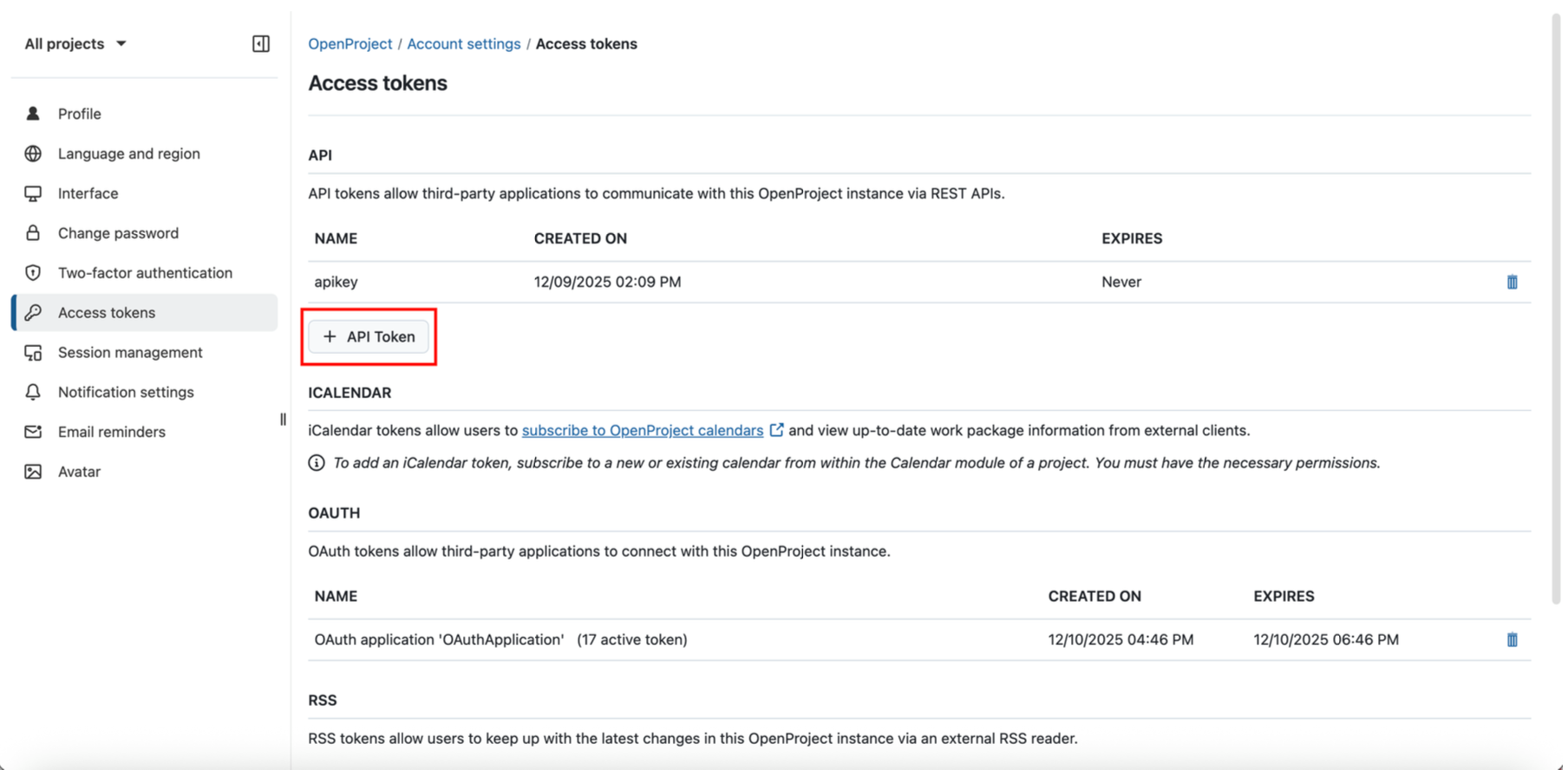
Task: Click the Access tokens key icon
Action: click(x=33, y=312)
